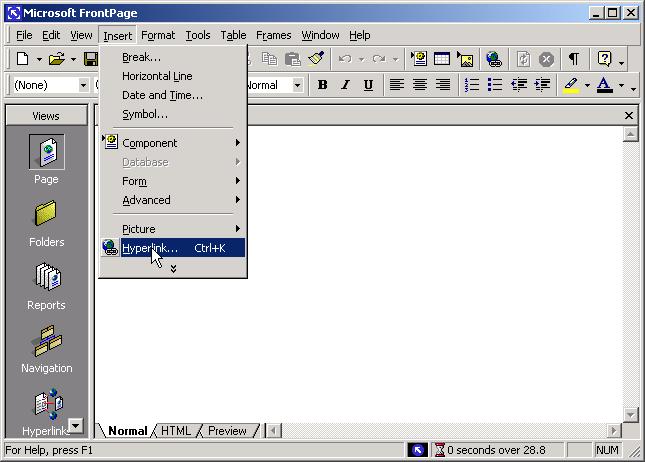Viewport: 645px width, 462px height.
Task: Switch to Folders view
Action: coord(46,223)
